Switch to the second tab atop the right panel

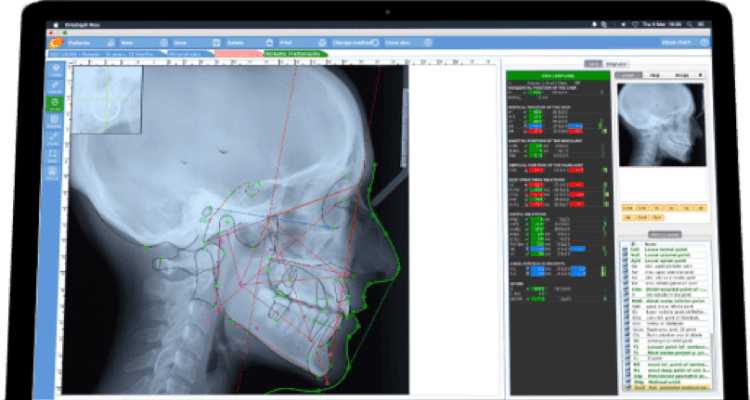pos(614,64)
